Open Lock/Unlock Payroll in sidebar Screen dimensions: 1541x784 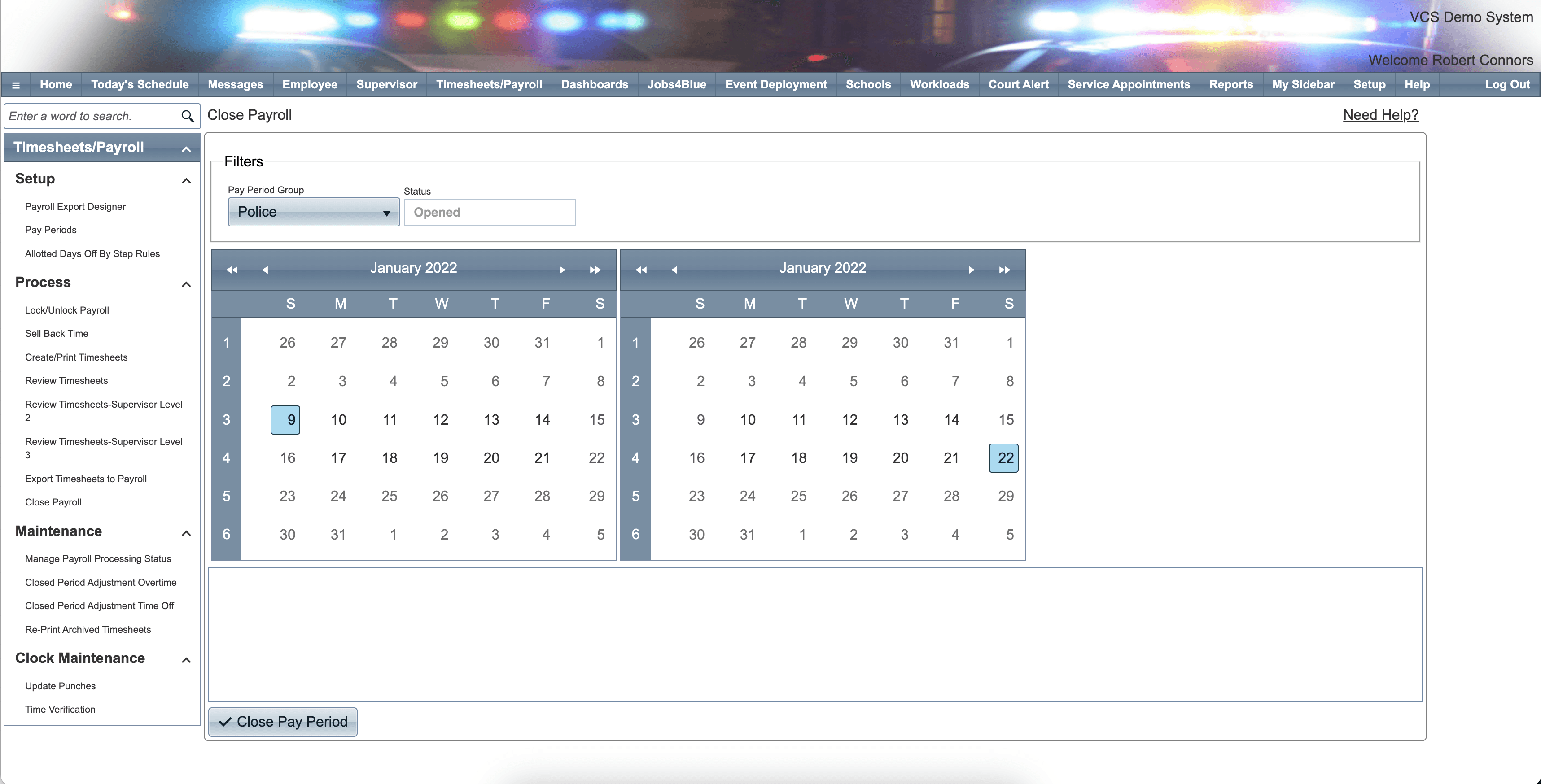coord(67,310)
